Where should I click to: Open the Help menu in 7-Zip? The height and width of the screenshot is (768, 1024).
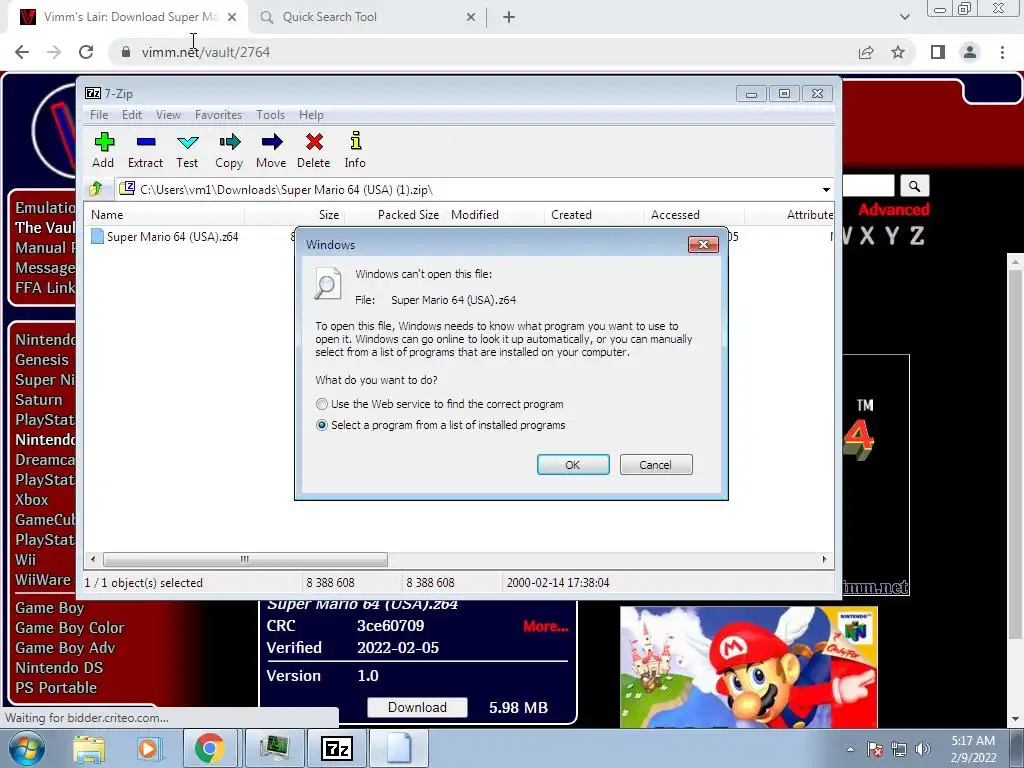[311, 115]
